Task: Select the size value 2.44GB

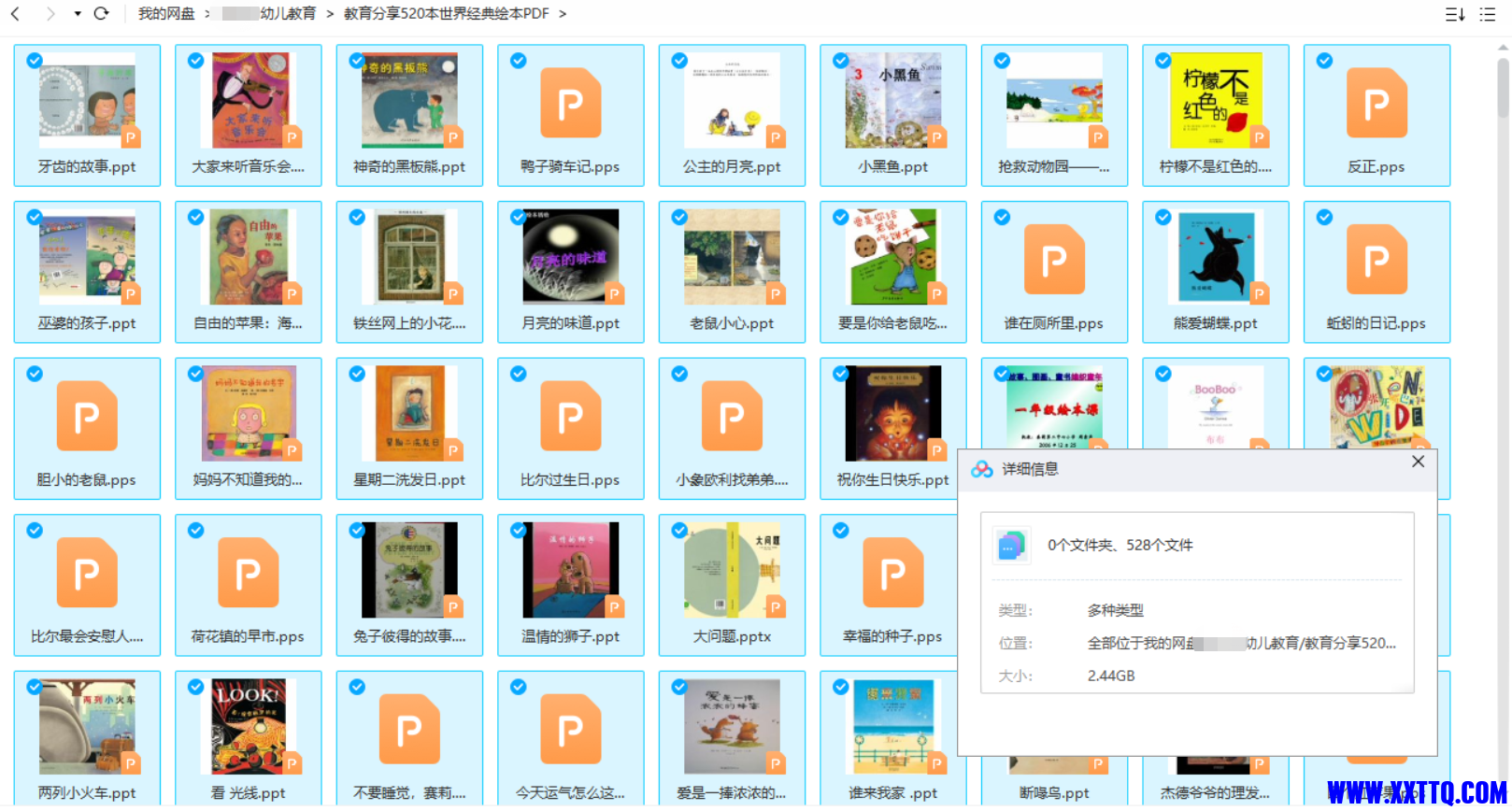Action: click(x=1111, y=676)
